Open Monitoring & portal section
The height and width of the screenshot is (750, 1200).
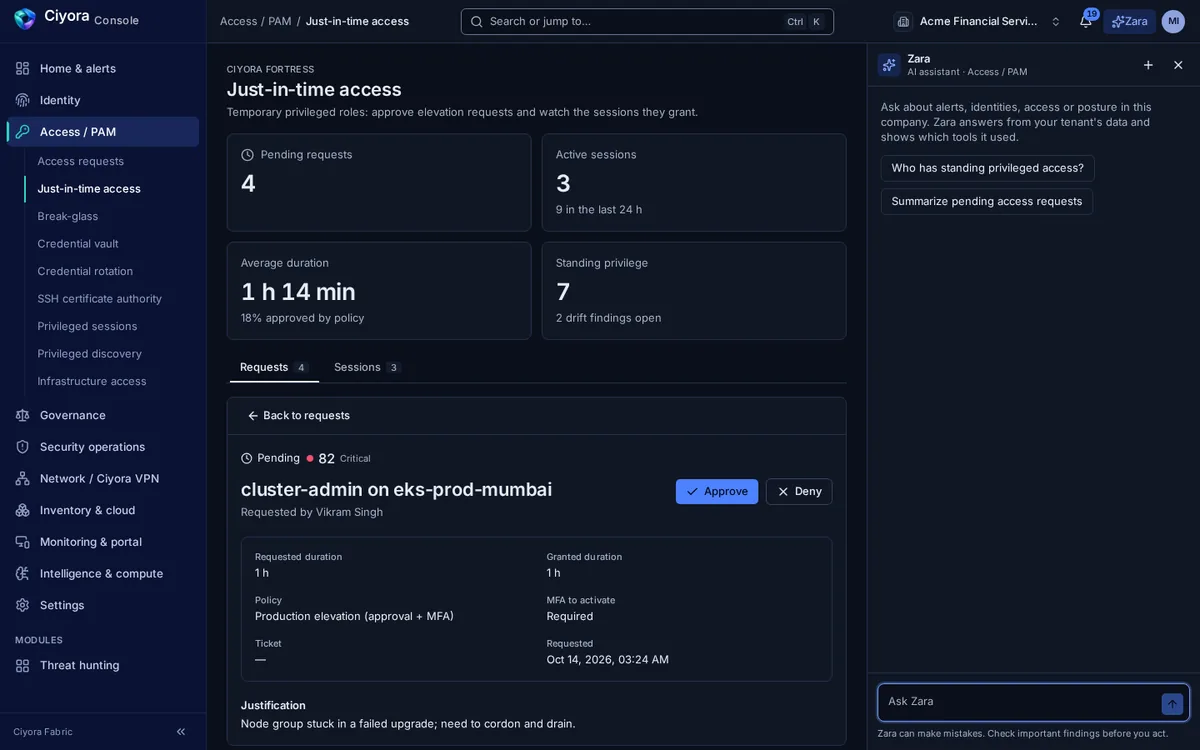pyautogui.click(x=103, y=542)
